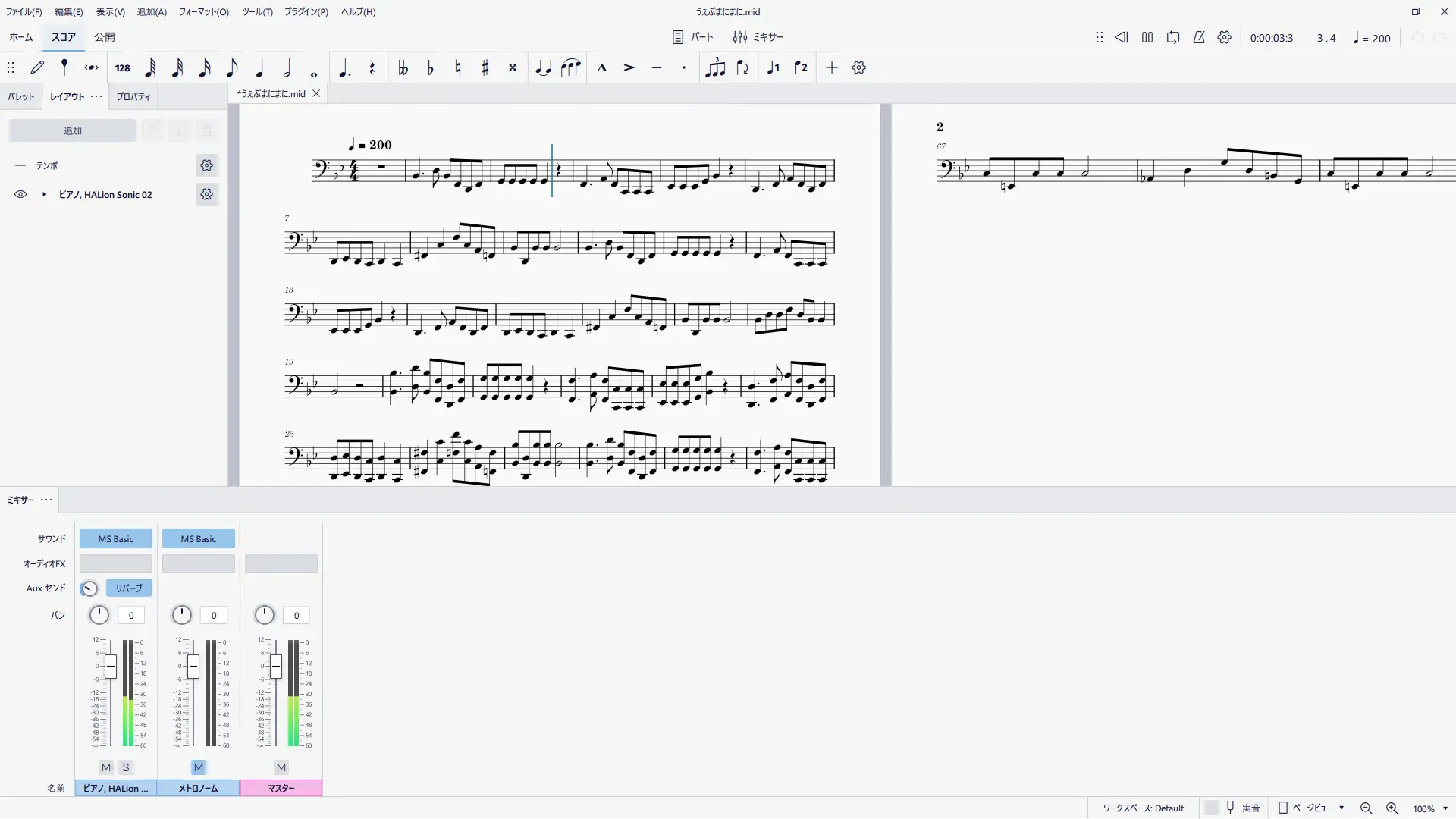Click the MS Basic sound button for ピアノ
Image resolution: width=1456 pixels, height=819 pixels.
116,539
